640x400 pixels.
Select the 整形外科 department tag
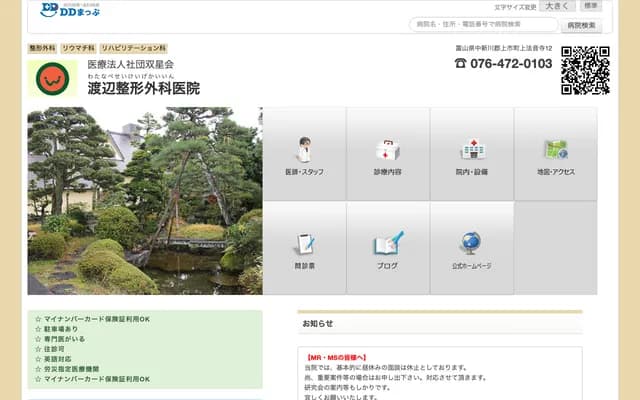(x=42, y=48)
